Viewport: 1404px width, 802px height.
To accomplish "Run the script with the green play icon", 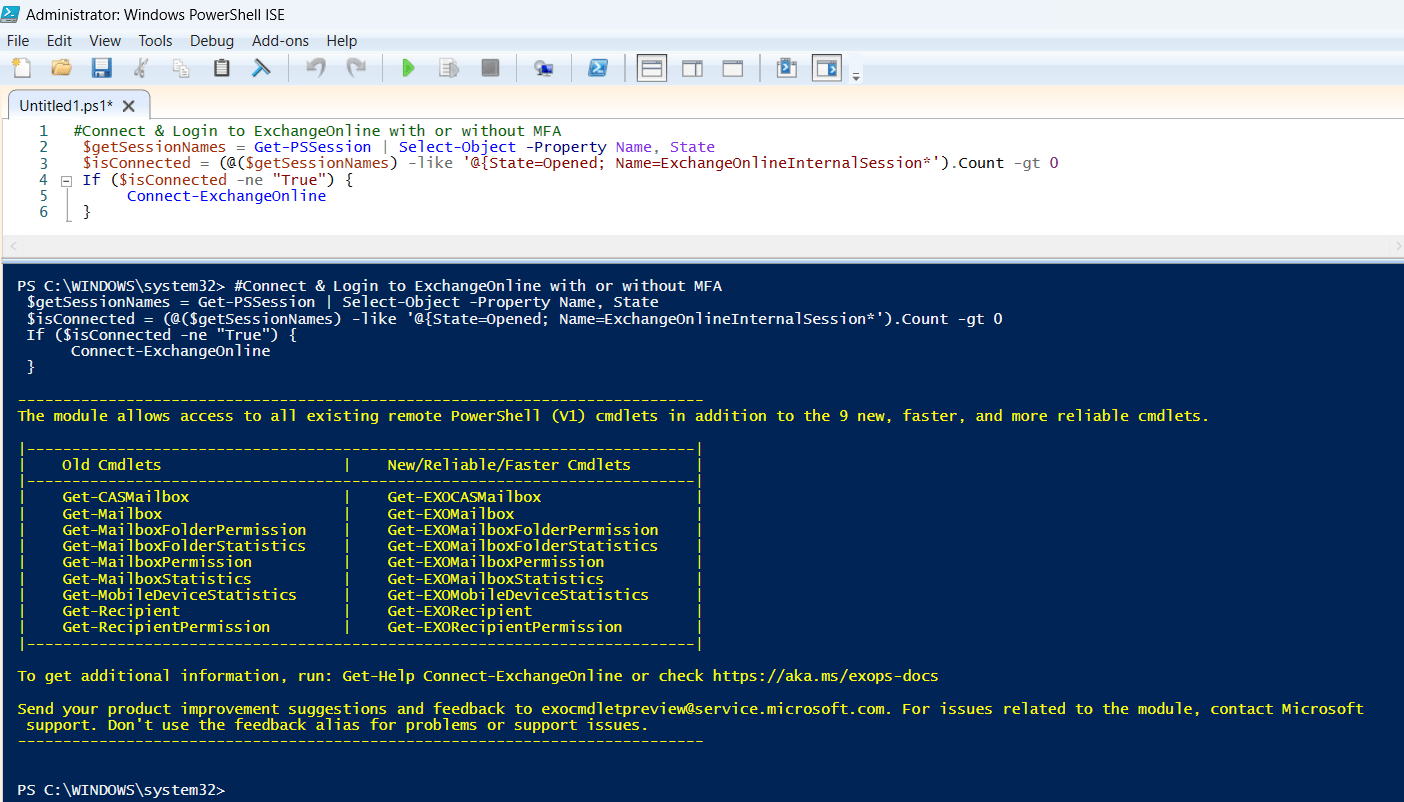I will pos(408,68).
